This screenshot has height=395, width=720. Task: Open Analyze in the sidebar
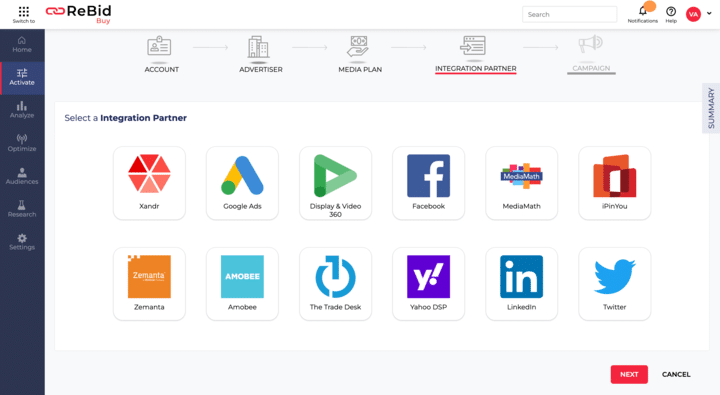(x=22, y=110)
